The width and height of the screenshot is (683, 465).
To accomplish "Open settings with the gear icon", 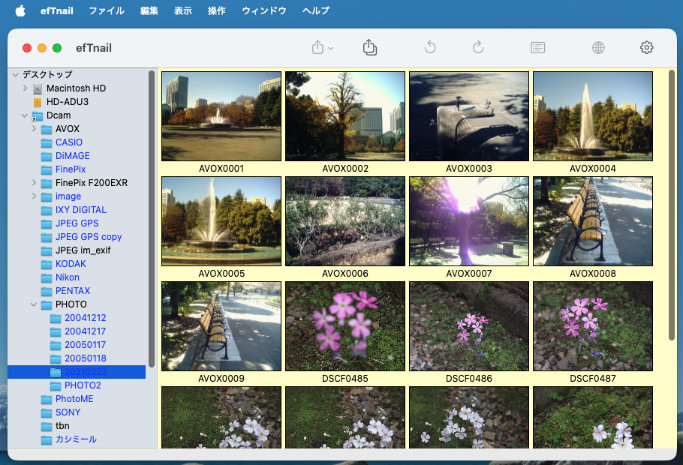I will [x=647, y=47].
